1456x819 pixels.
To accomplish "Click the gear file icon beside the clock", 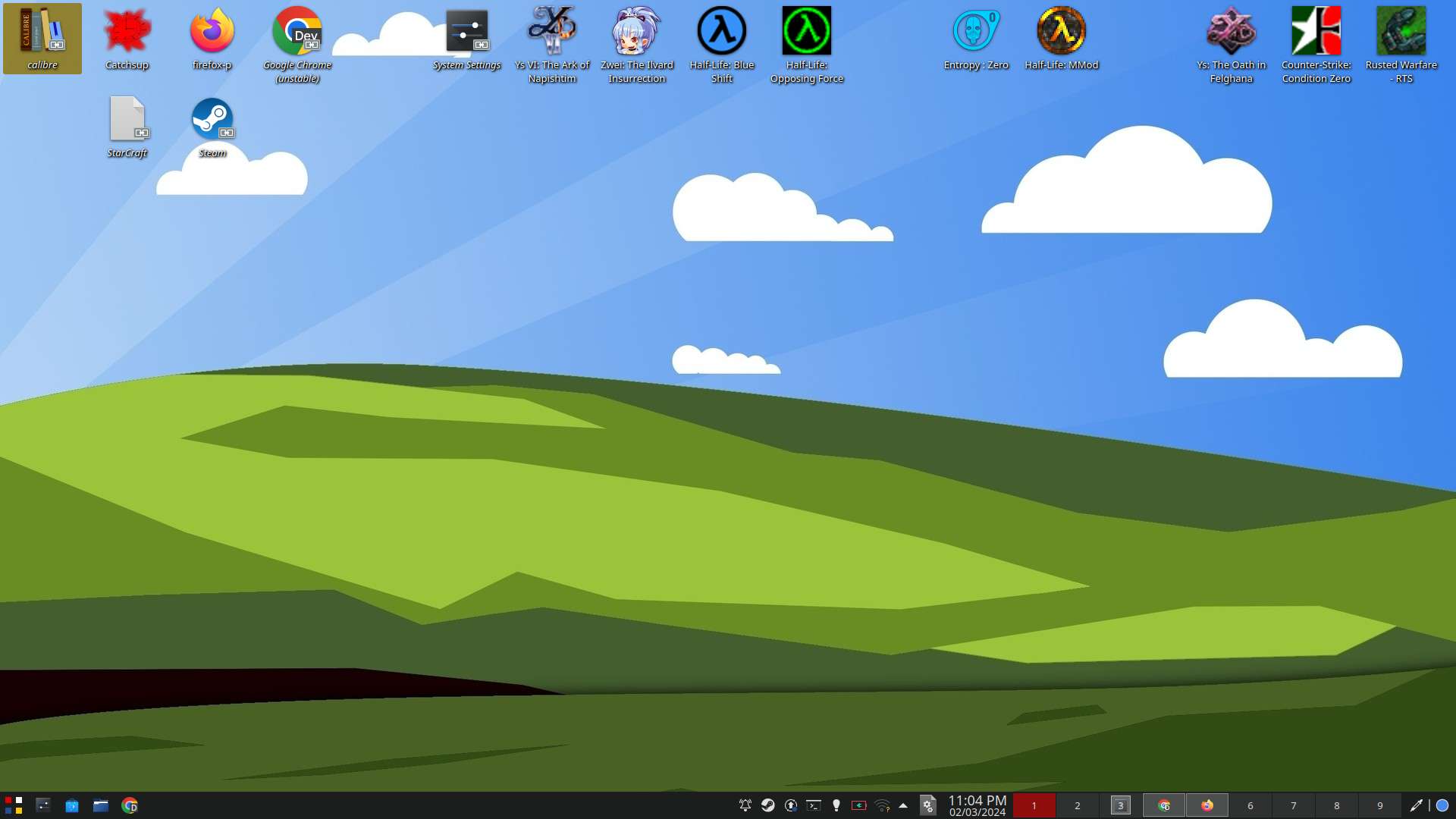I will pyautogui.click(x=928, y=805).
